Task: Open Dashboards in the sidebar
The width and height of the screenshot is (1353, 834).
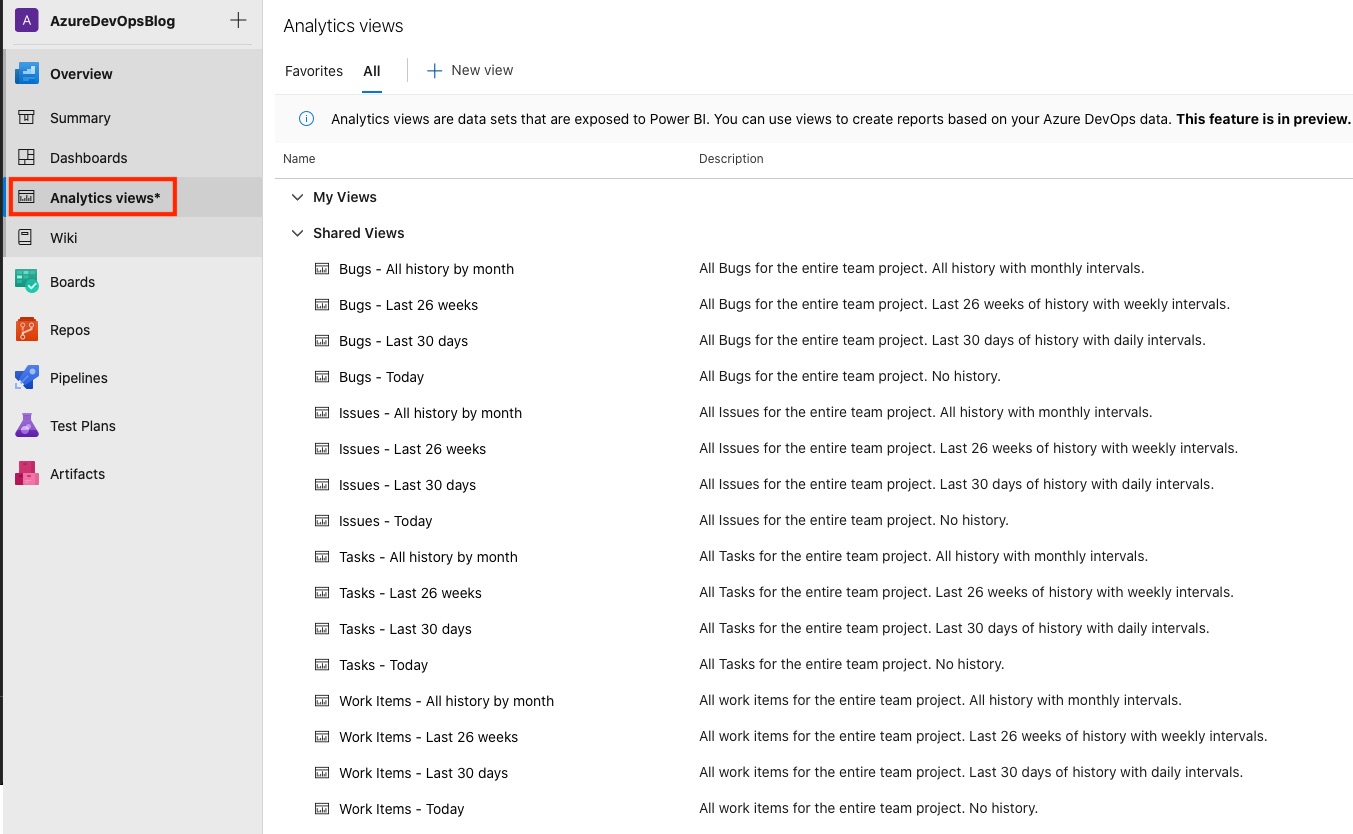Action: coord(89,158)
